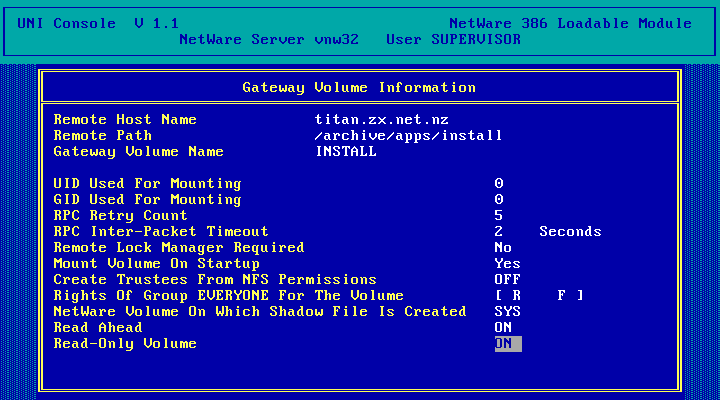Click the 'RPC Retry Count' label

pyautogui.click(x=120, y=215)
